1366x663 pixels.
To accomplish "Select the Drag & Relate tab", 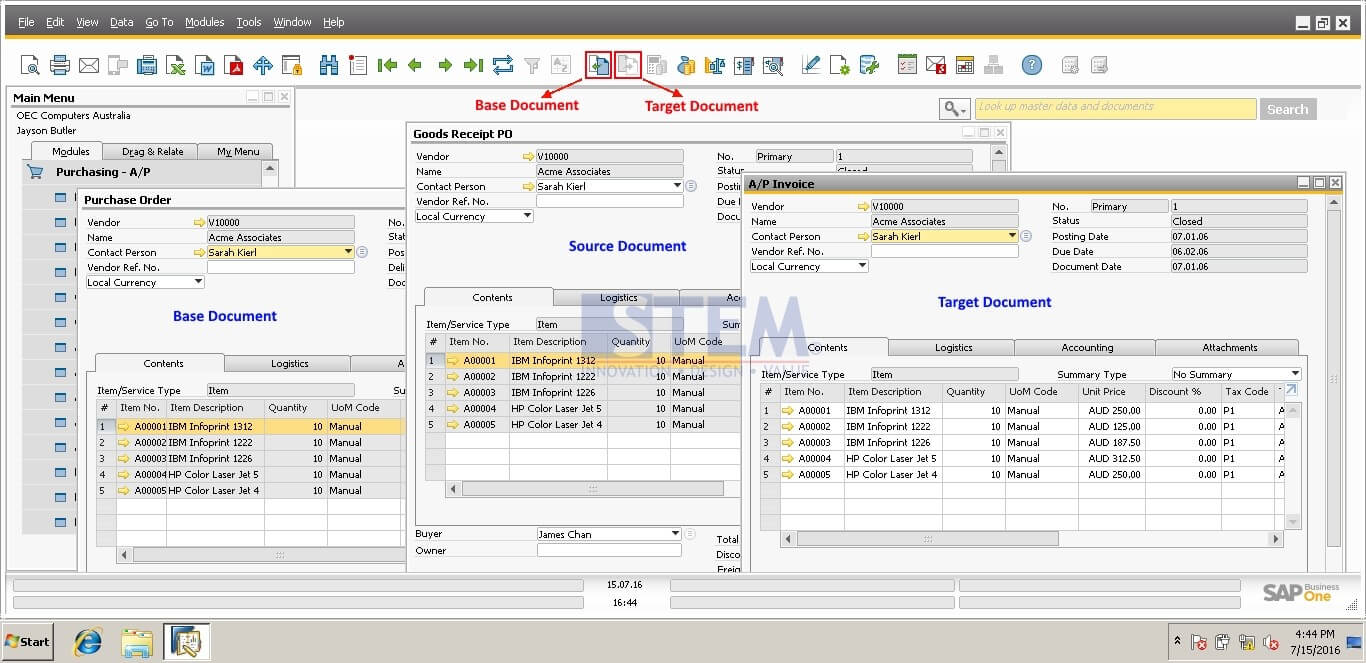I will [153, 152].
